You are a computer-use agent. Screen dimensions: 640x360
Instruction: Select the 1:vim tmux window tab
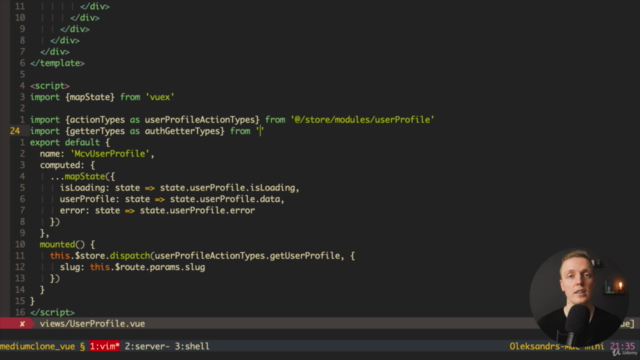click(105, 346)
